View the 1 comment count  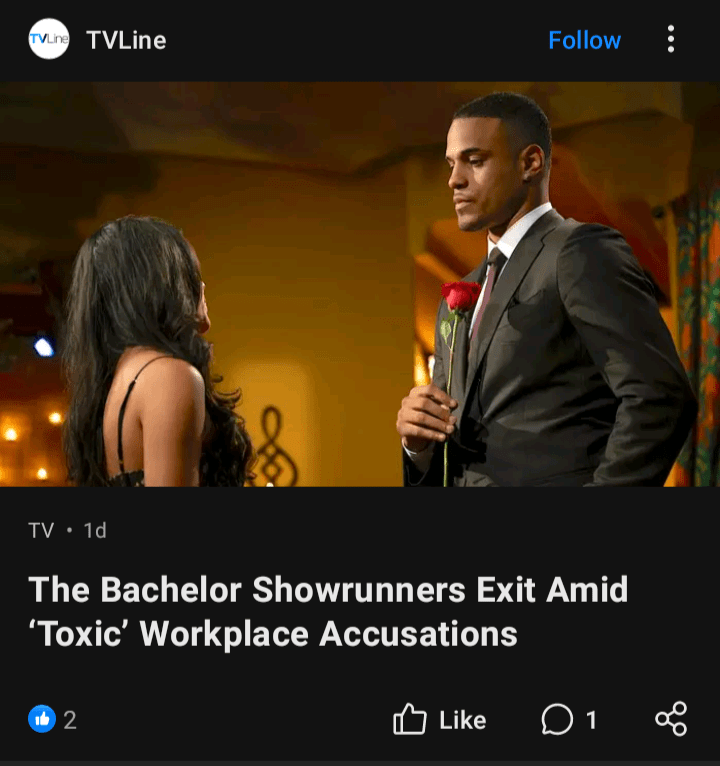point(591,720)
